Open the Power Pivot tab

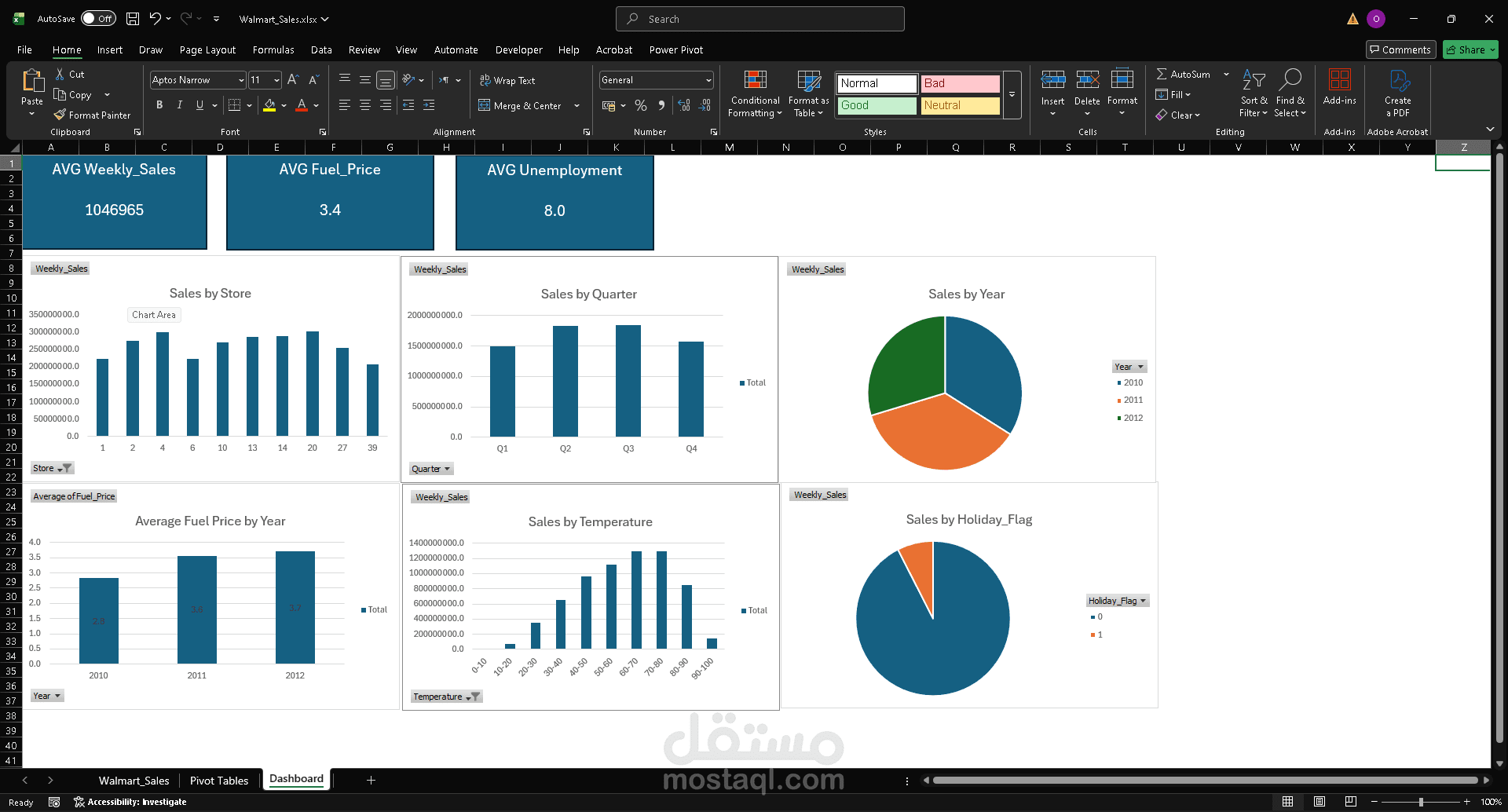tap(676, 49)
